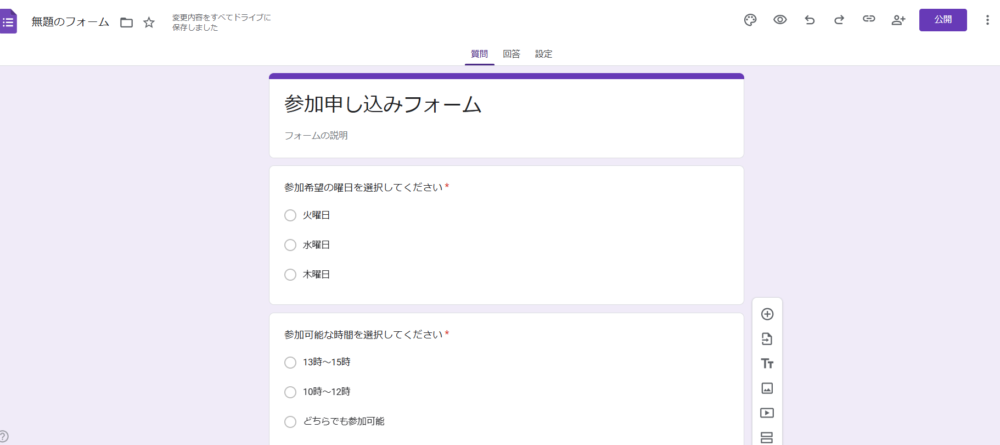Open the three-dot more options menu
Viewport: 1000px width, 445px height.
987,20
